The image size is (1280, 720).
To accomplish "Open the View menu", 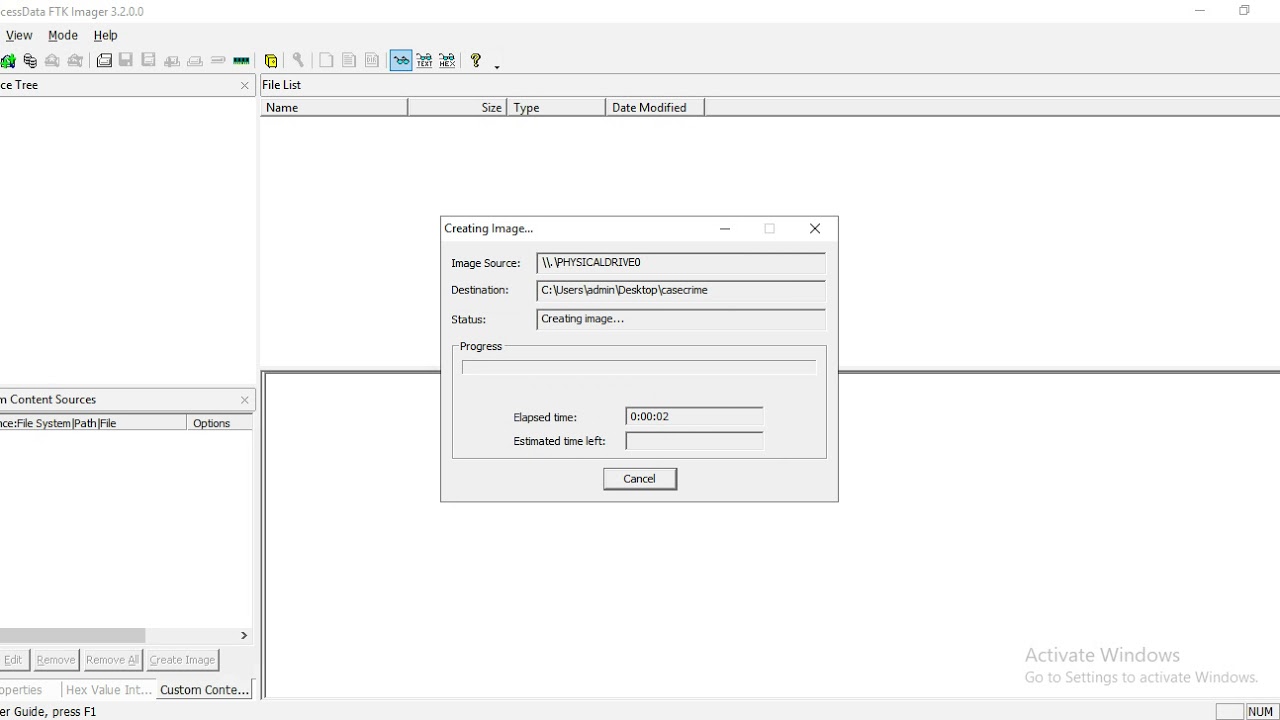I will click(19, 35).
